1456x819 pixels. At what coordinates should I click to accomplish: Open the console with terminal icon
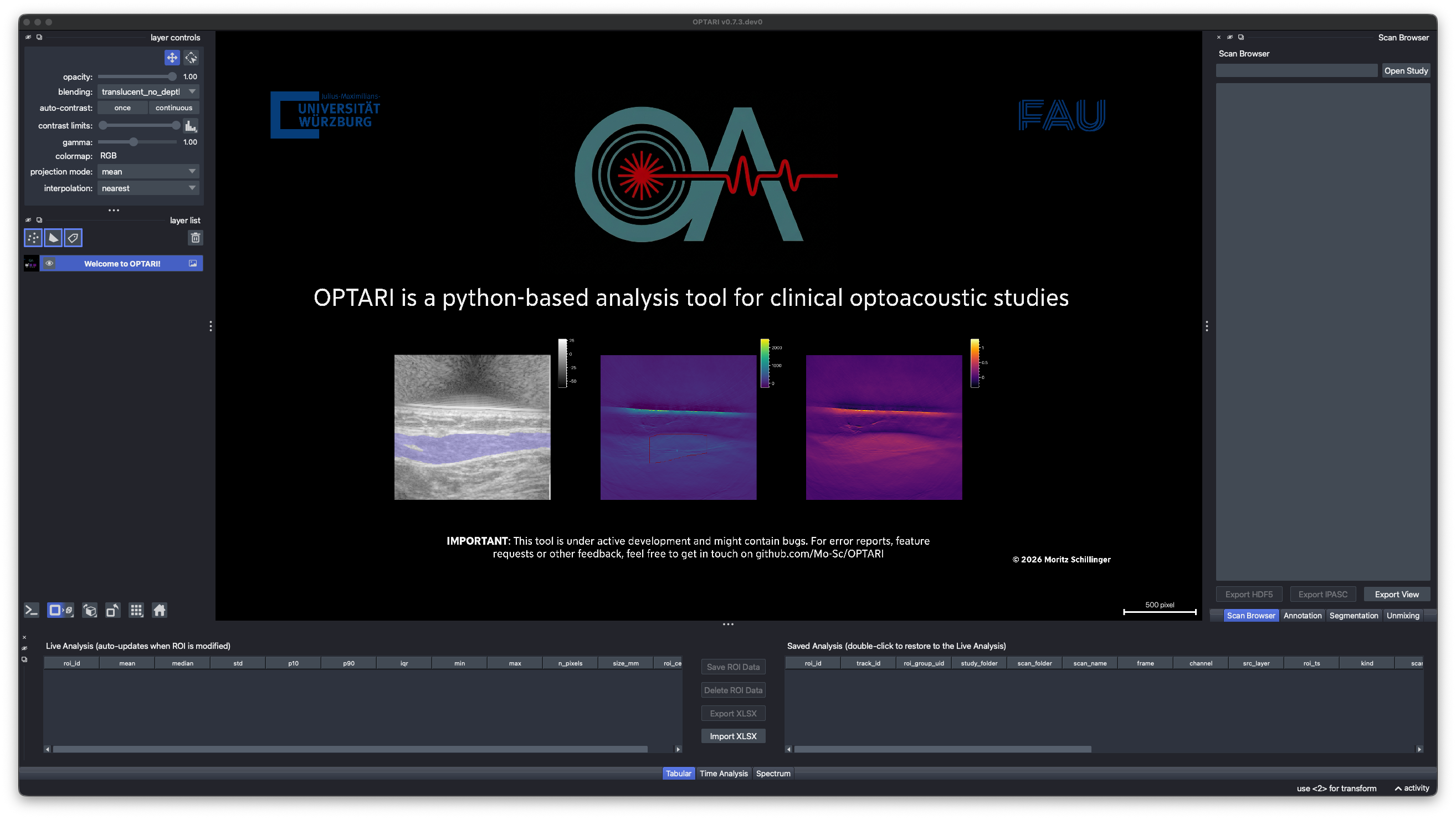click(32, 610)
